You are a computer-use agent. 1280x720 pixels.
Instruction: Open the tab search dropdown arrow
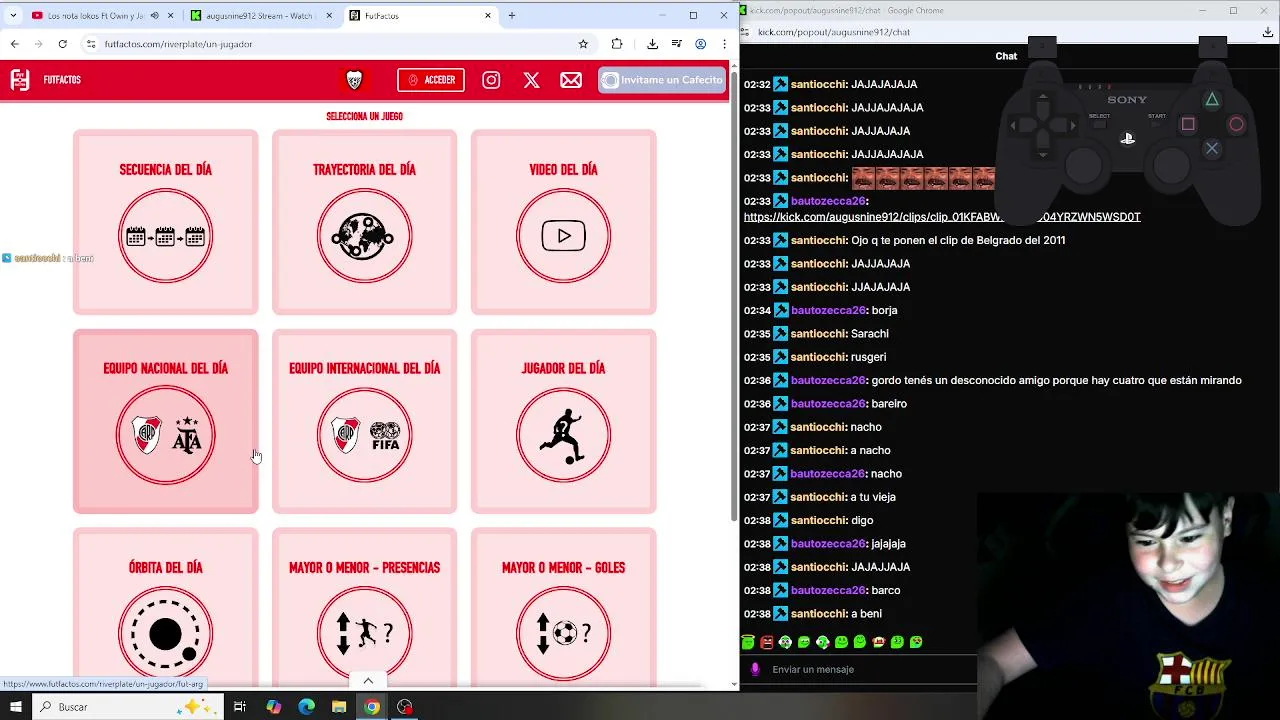pos(12,16)
